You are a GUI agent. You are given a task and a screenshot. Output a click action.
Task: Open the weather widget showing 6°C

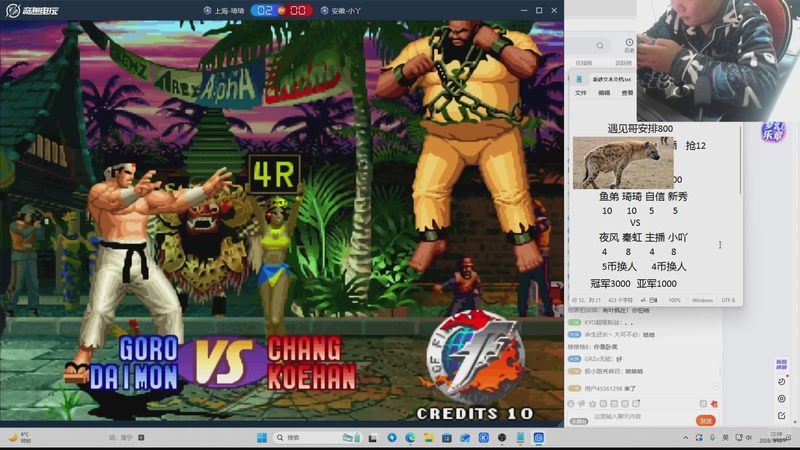click(x=20, y=437)
